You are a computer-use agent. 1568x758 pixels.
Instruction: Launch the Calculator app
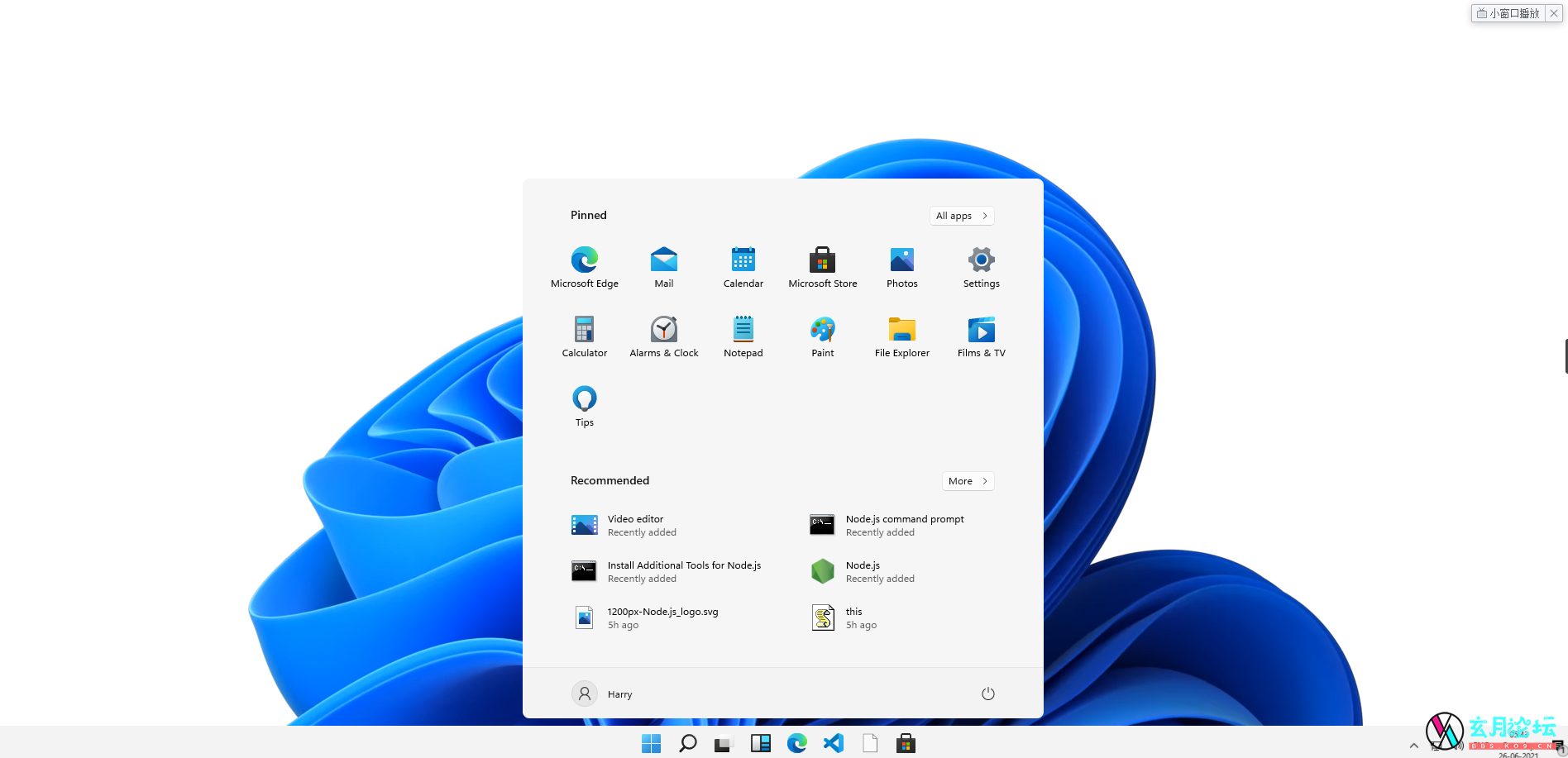tap(585, 336)
